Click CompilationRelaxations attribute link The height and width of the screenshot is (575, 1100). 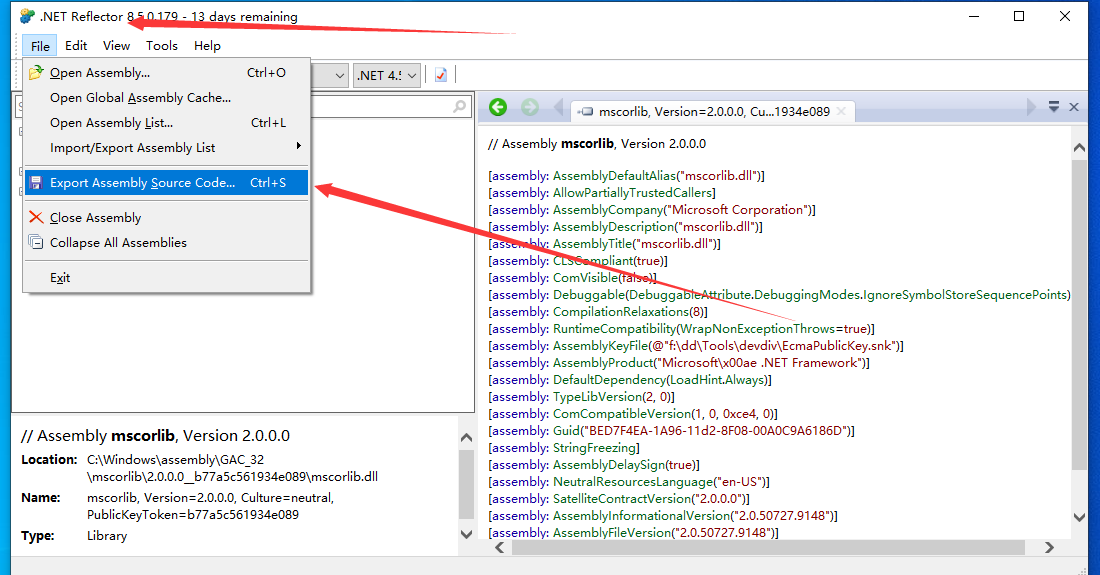pos(621,311)
